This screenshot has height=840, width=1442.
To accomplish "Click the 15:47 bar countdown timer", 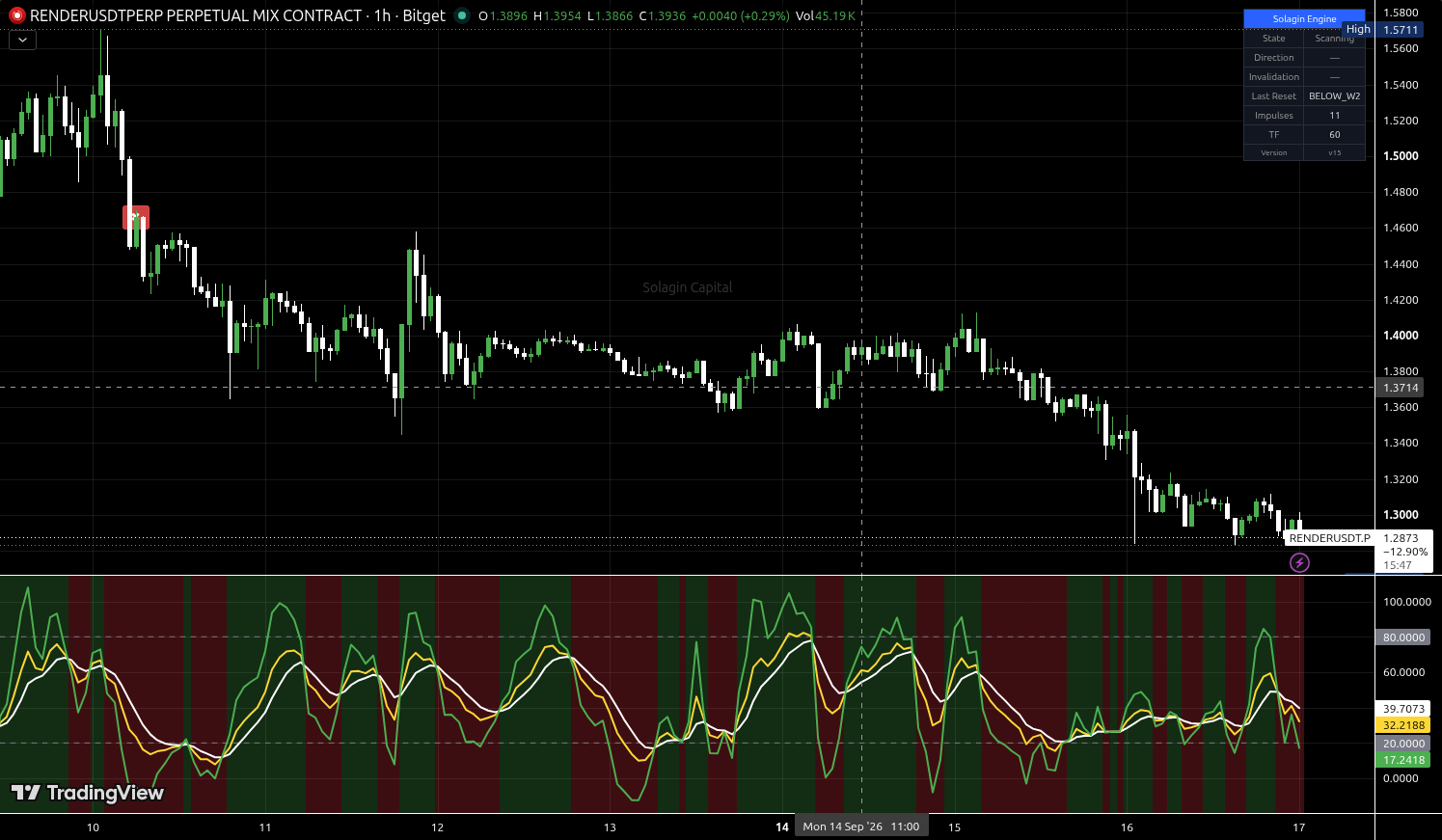I will 1397,565.
